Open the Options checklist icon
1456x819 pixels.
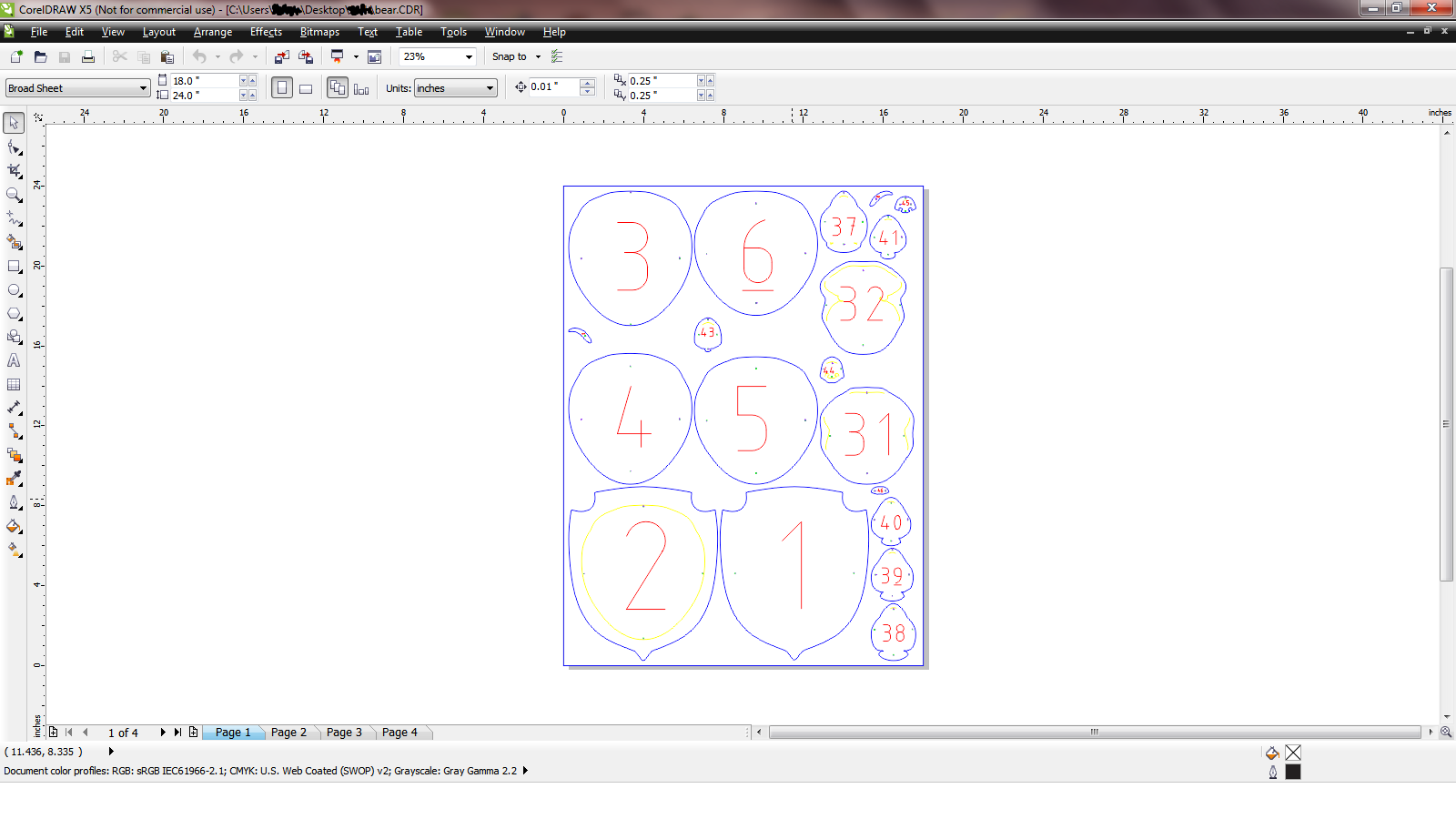[557, 56]
